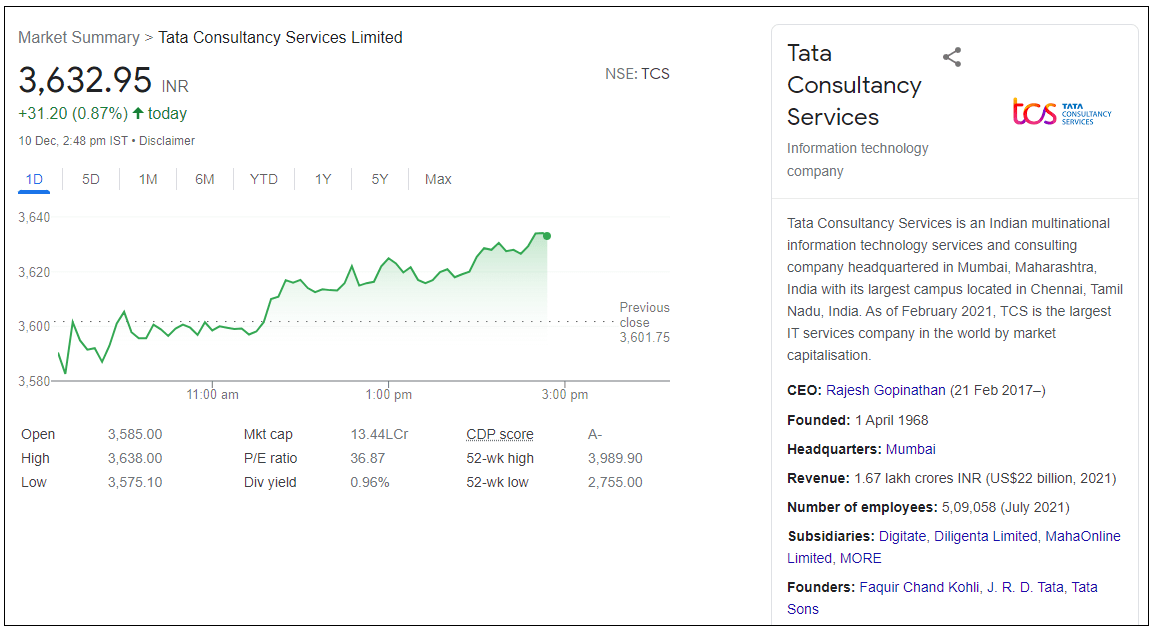Click the CDP score grade A-
1153x629 pixels.
point(594,435)
